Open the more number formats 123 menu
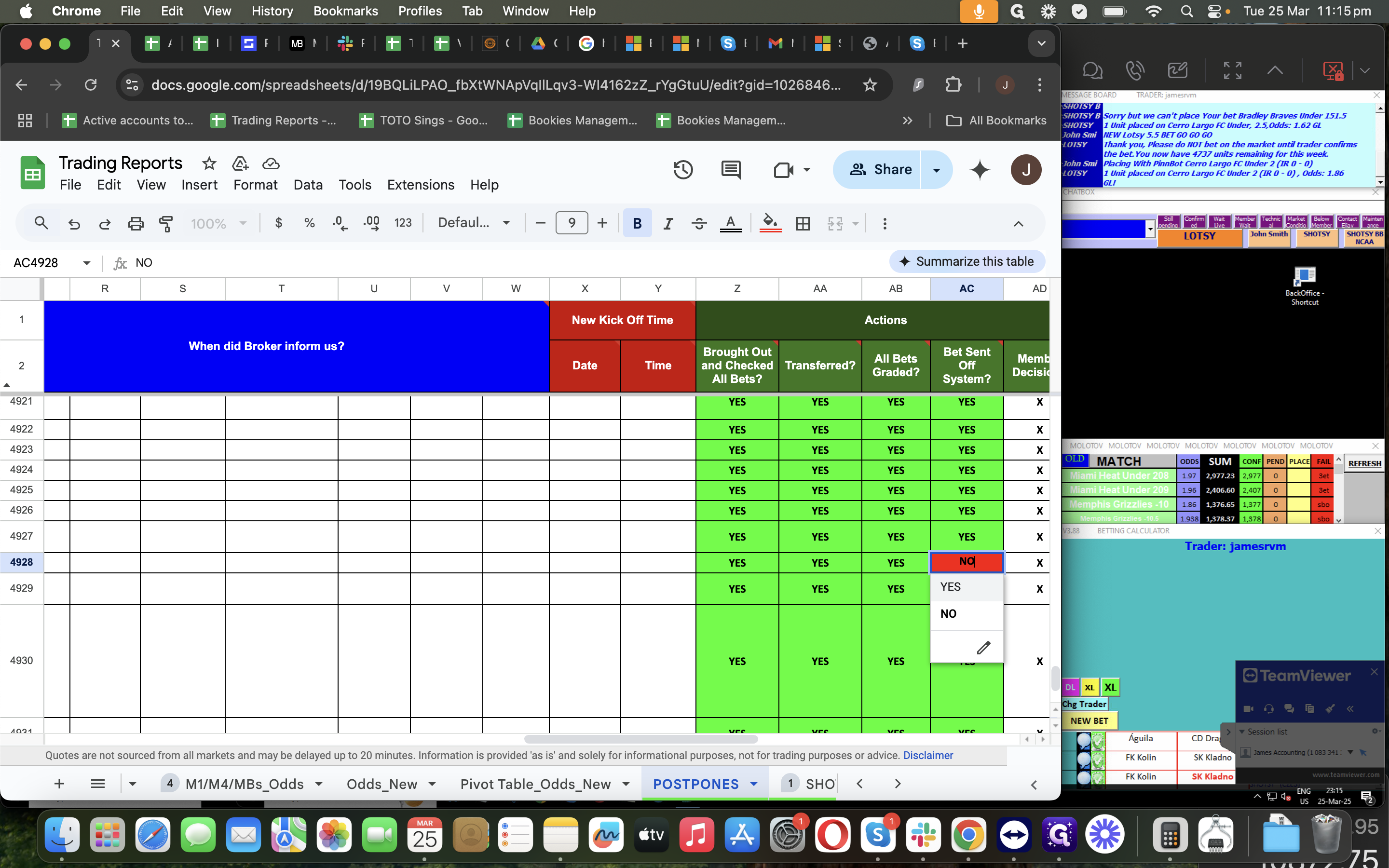1389x868 pixels. (x=403, y=223)
